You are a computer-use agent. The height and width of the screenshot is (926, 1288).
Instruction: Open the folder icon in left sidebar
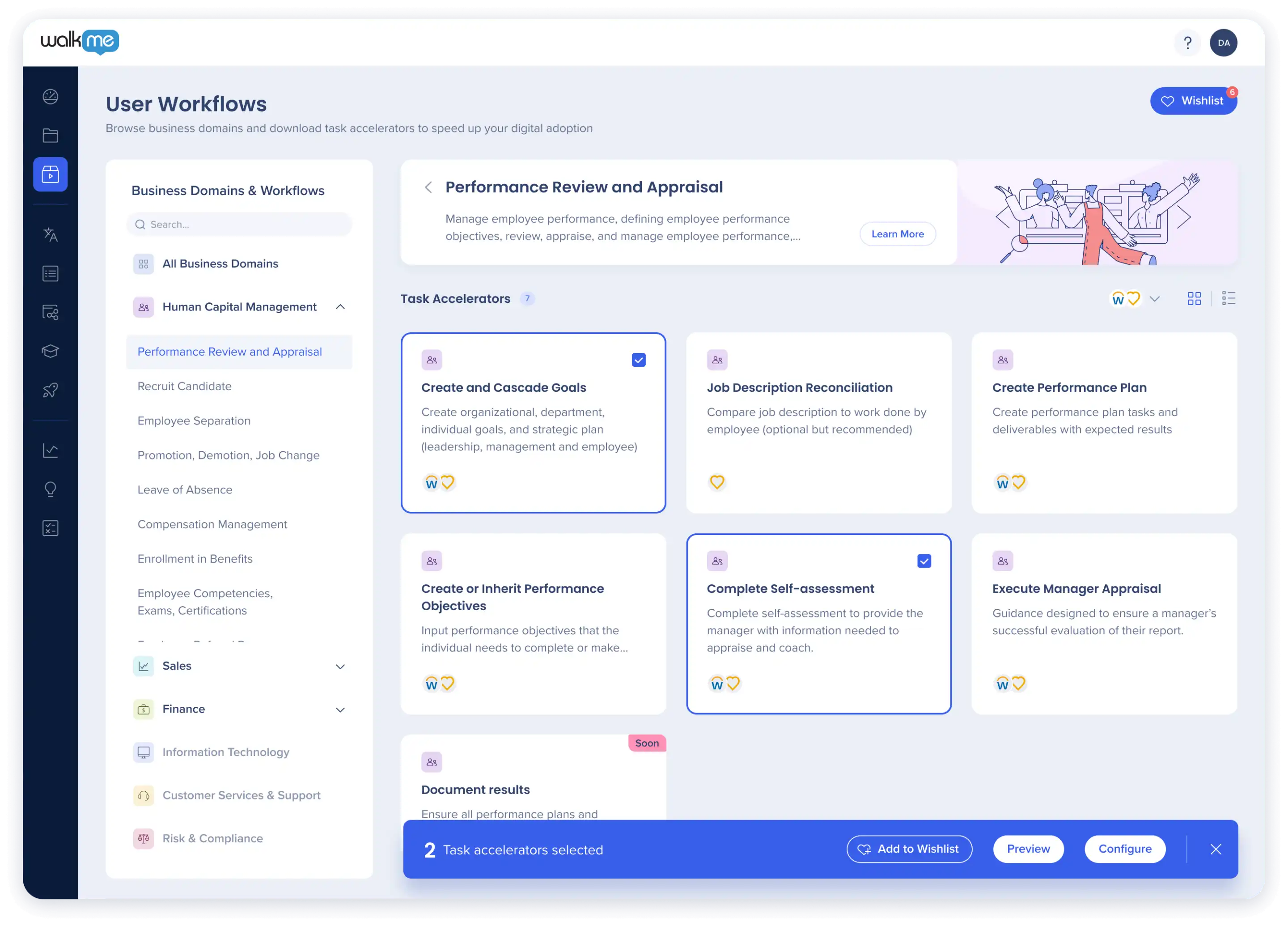[51, 136]
